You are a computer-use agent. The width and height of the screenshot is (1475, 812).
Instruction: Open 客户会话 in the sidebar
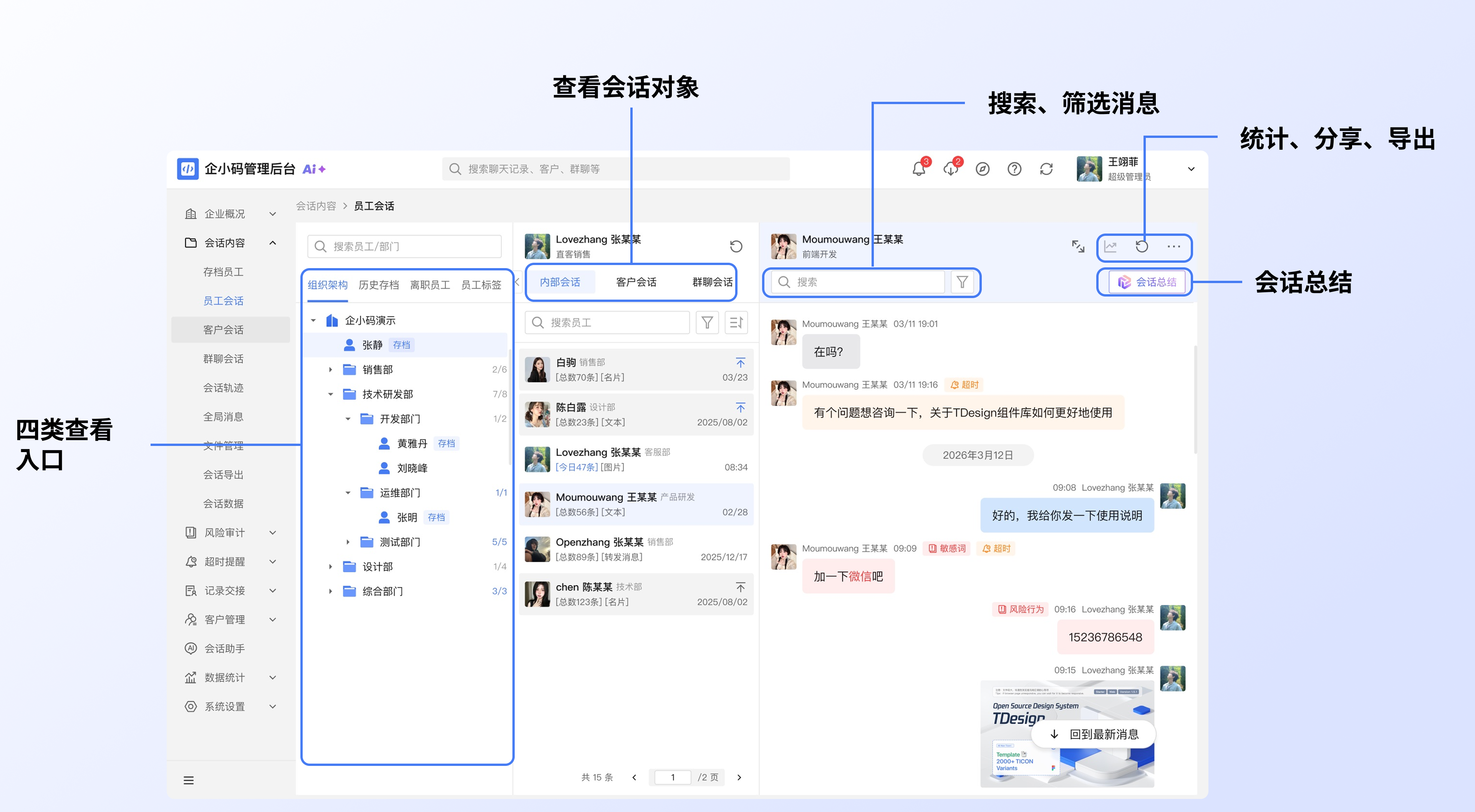(231, 330)
